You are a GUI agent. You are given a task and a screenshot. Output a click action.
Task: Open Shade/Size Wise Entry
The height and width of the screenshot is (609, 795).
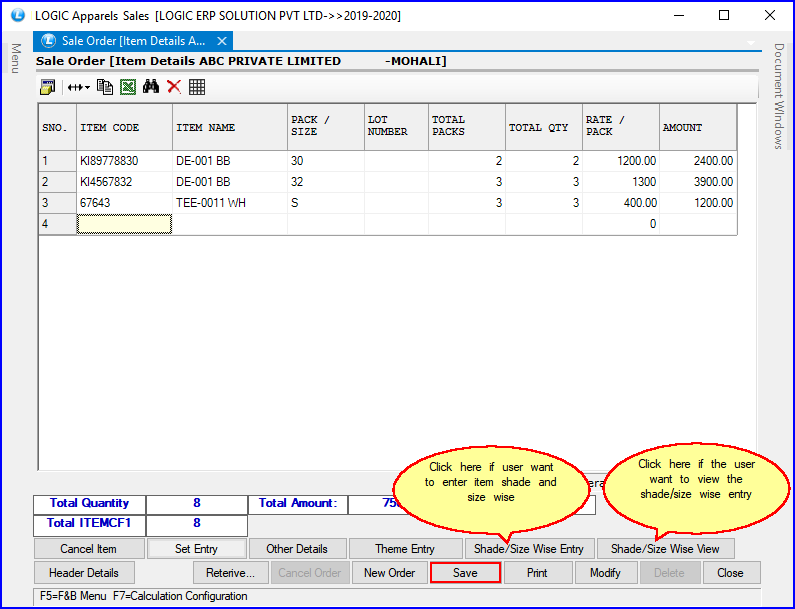click(x=529, y=549)
